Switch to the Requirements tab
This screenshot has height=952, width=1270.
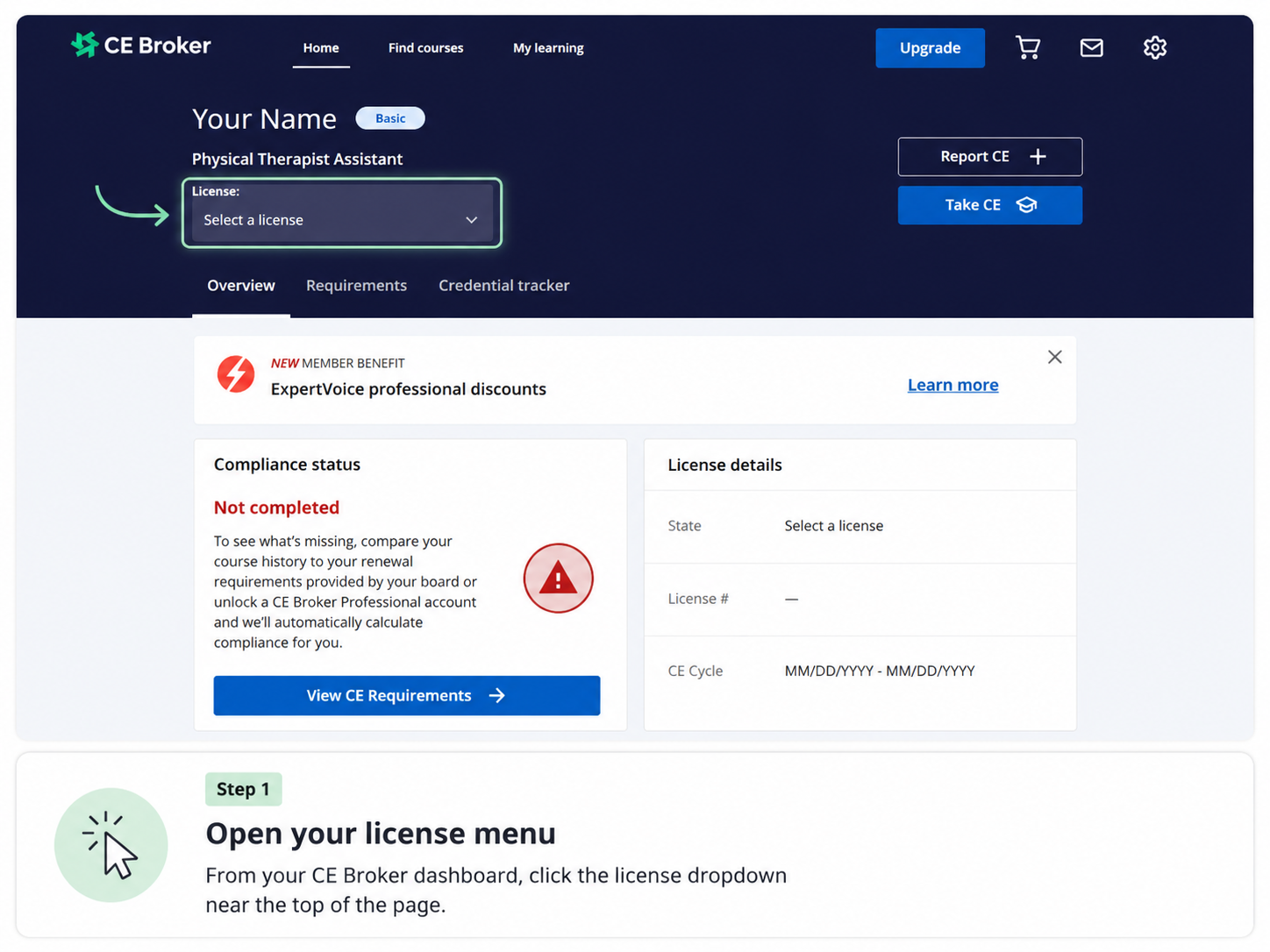pyautogui.click(x=356, y=286)
